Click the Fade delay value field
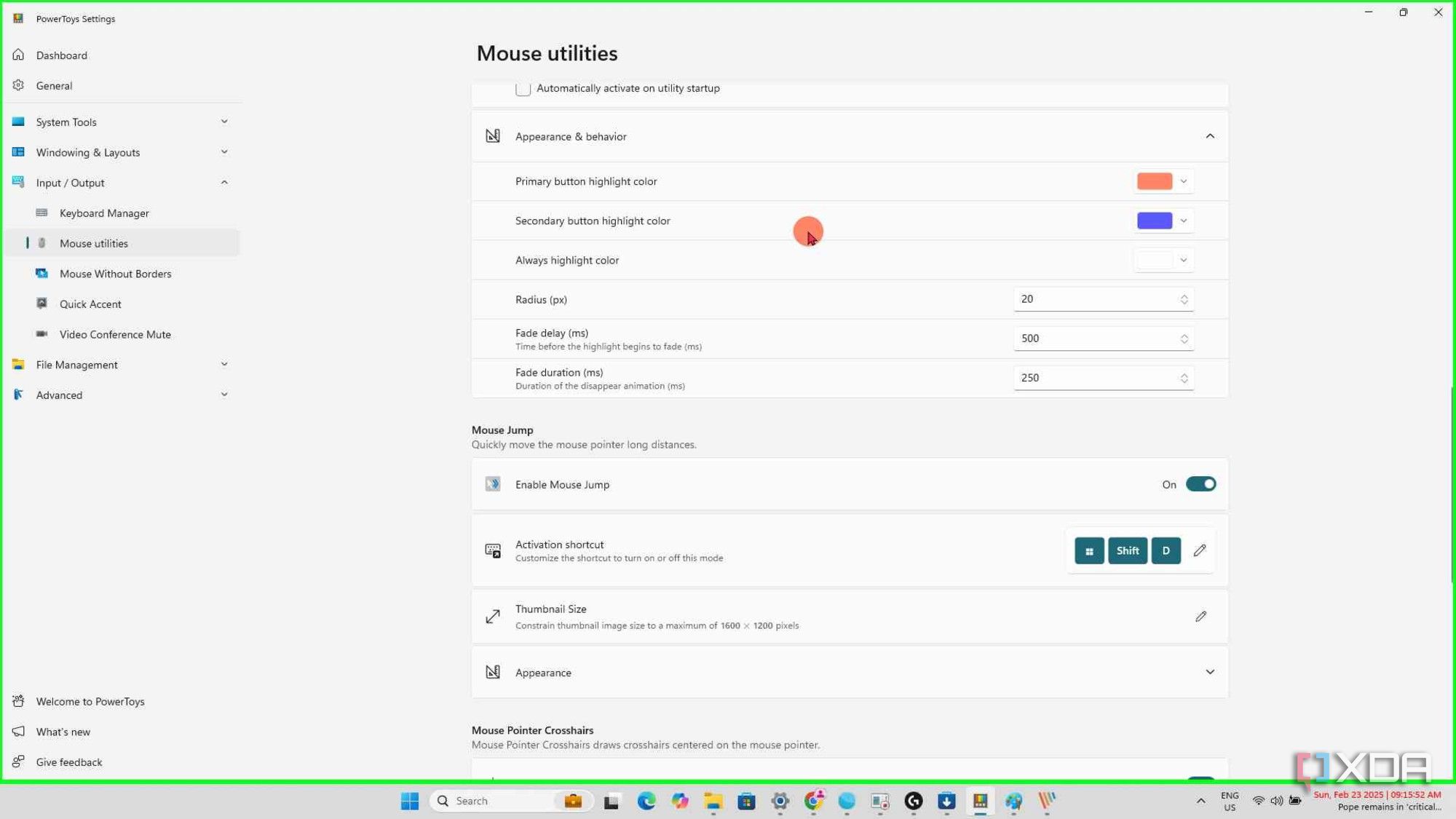This screenshot has width=1456, height=819. [x=1103, y=339]
